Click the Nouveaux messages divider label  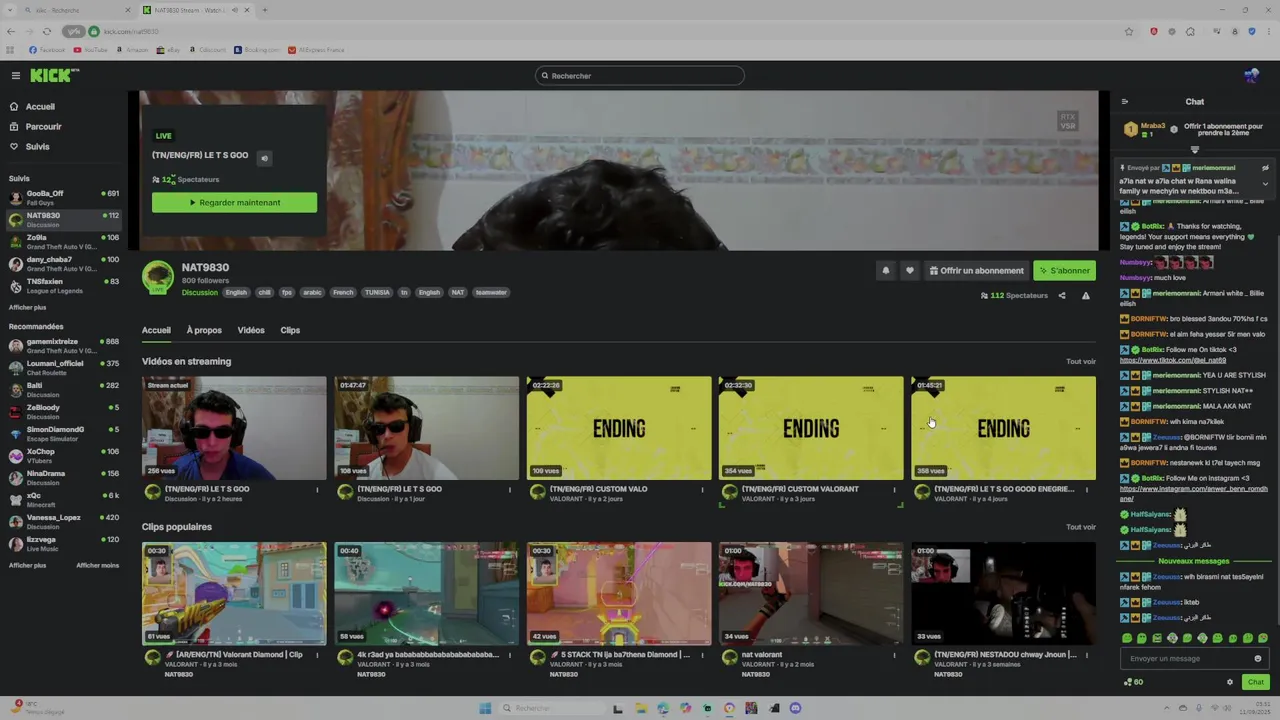point(1196,562)
